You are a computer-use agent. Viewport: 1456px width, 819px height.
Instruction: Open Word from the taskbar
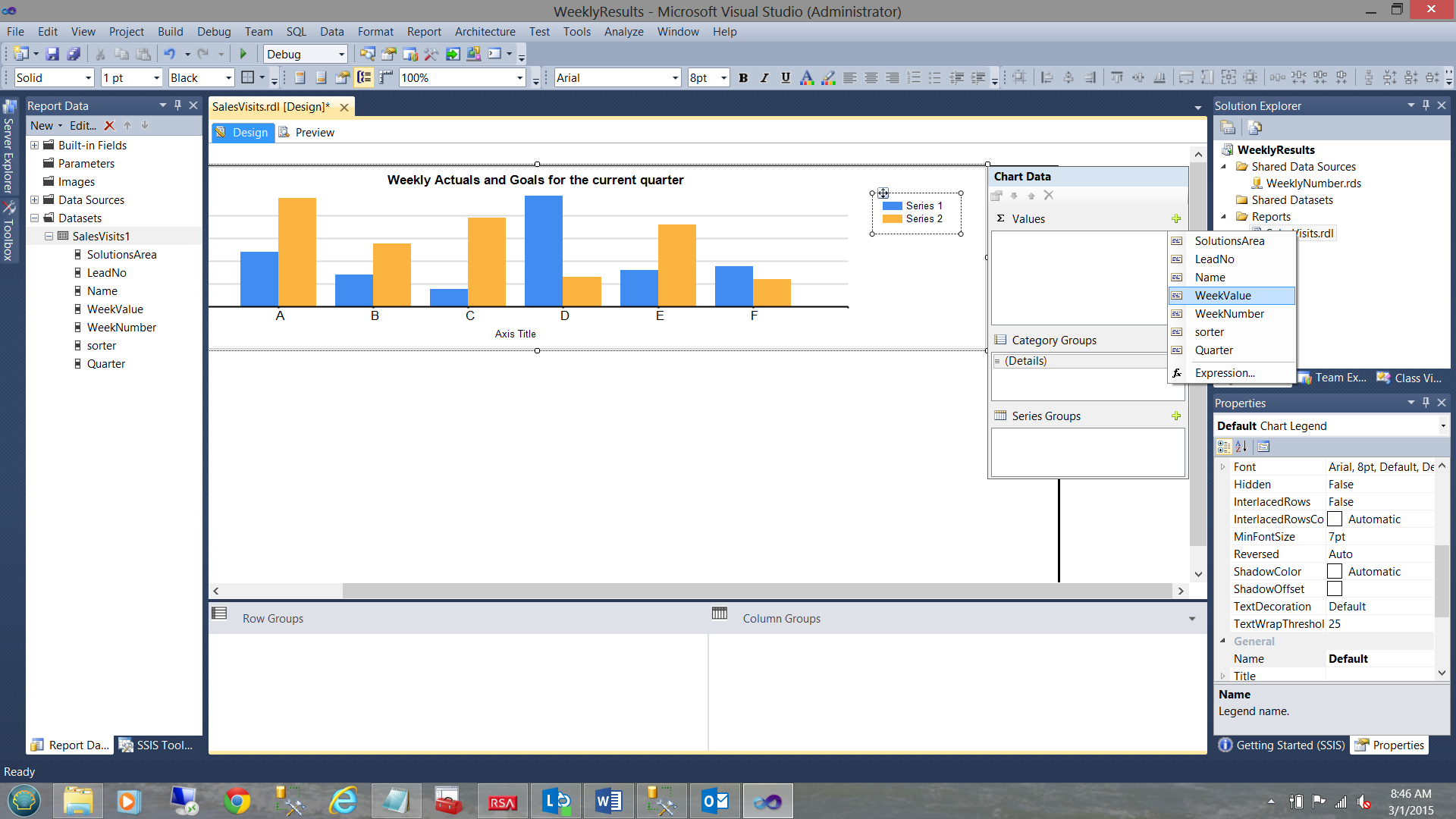click(609, 801)
